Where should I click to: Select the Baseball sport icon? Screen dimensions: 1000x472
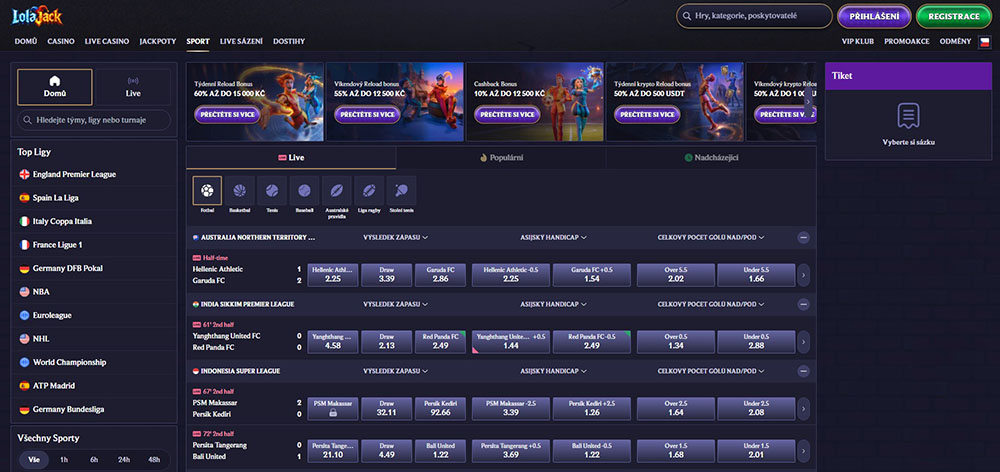click(x=304, y=190)
